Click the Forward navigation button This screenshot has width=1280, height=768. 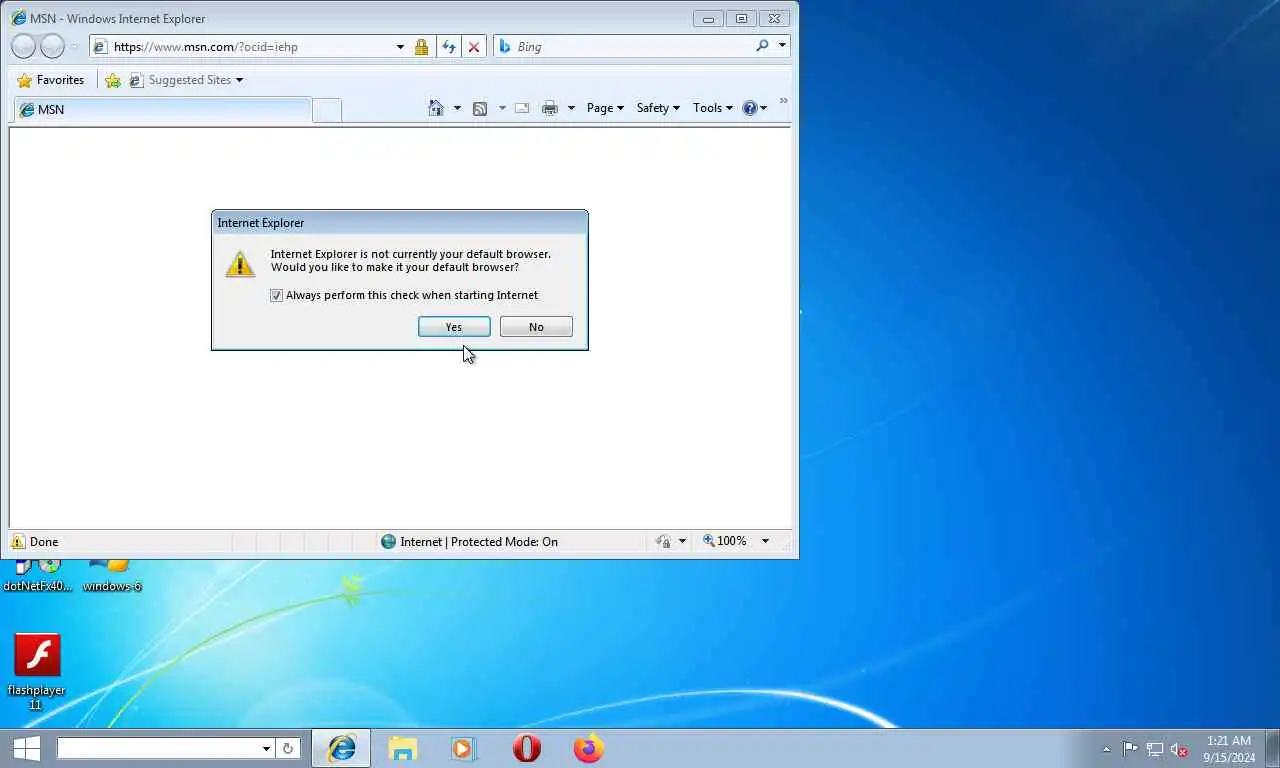[x=52, y=46]
